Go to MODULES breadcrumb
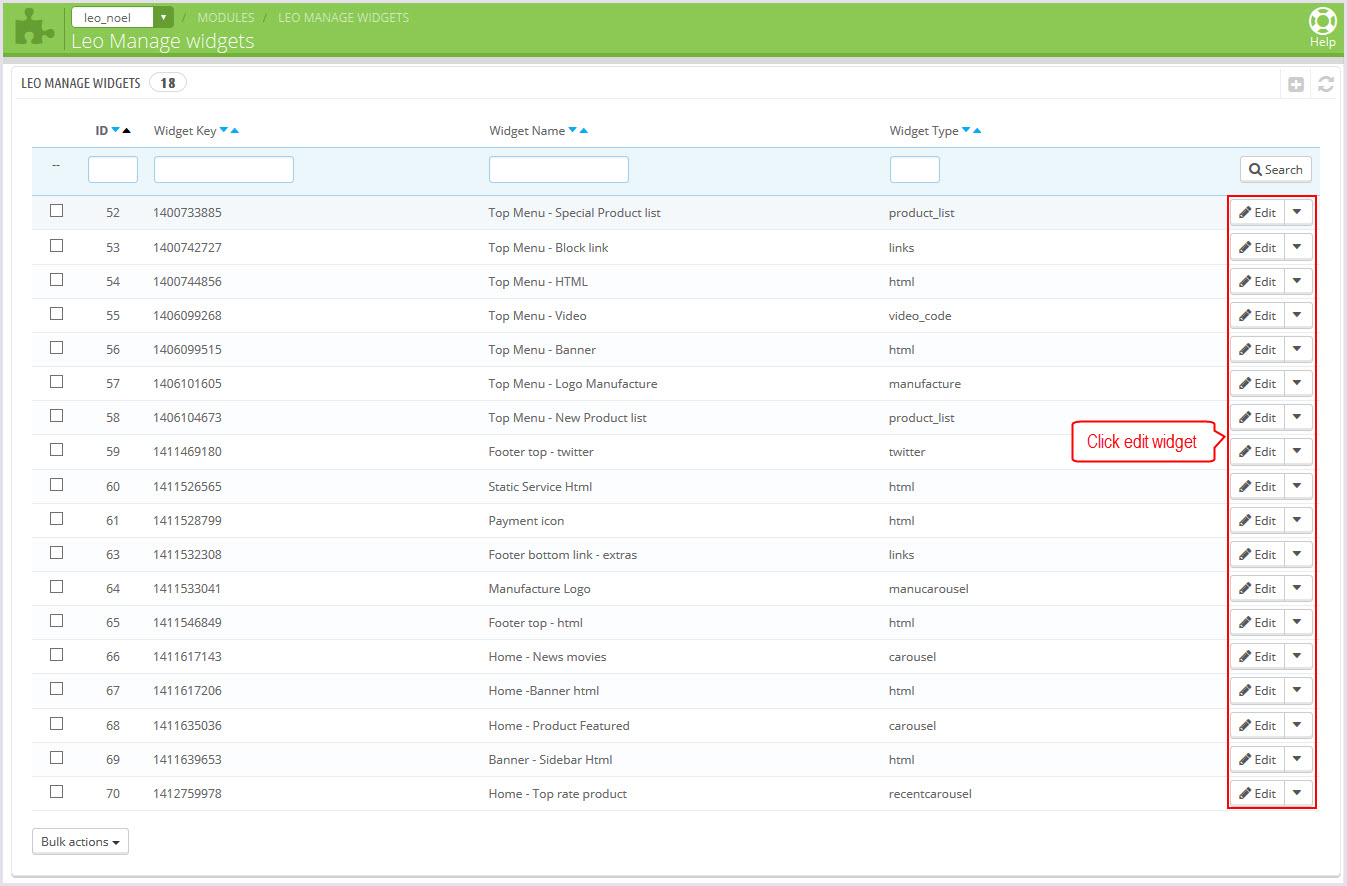The height and width of the screenshot is (886, 1347). (x=225, y=18)
